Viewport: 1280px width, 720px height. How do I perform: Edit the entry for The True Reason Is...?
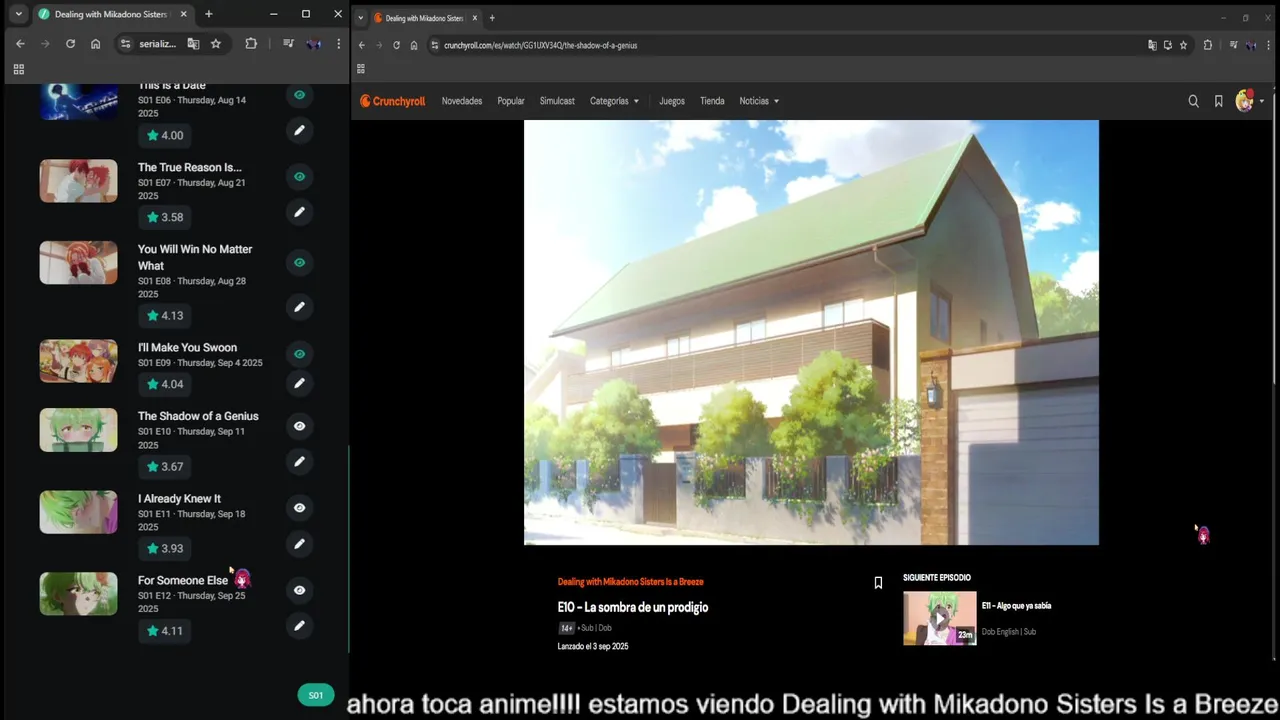coord(299,212)
